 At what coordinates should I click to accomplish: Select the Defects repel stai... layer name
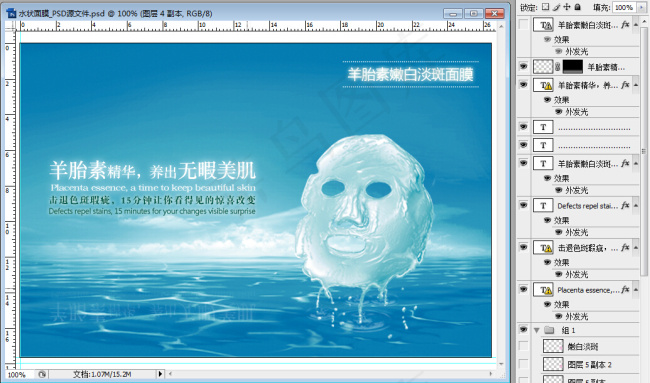click(588, 206)
